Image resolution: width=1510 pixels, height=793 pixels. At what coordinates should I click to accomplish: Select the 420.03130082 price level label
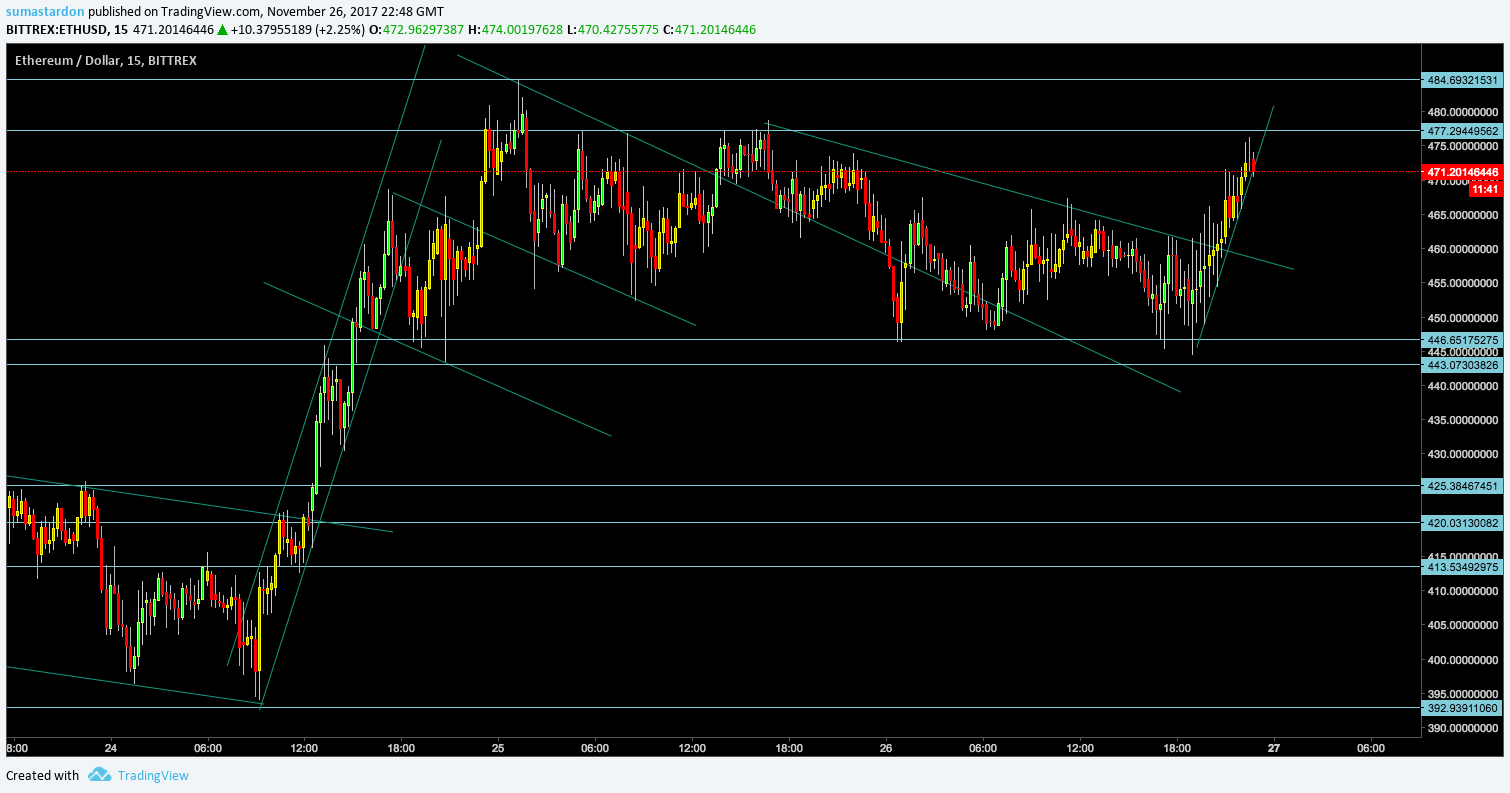[x=1462, y=522]
